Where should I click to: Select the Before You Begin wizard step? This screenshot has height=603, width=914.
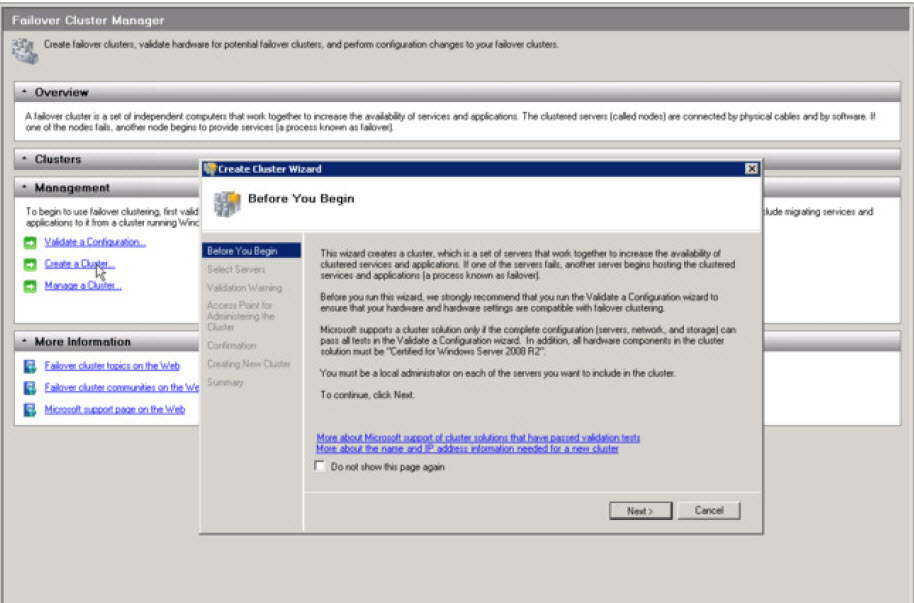coord(251,251)
